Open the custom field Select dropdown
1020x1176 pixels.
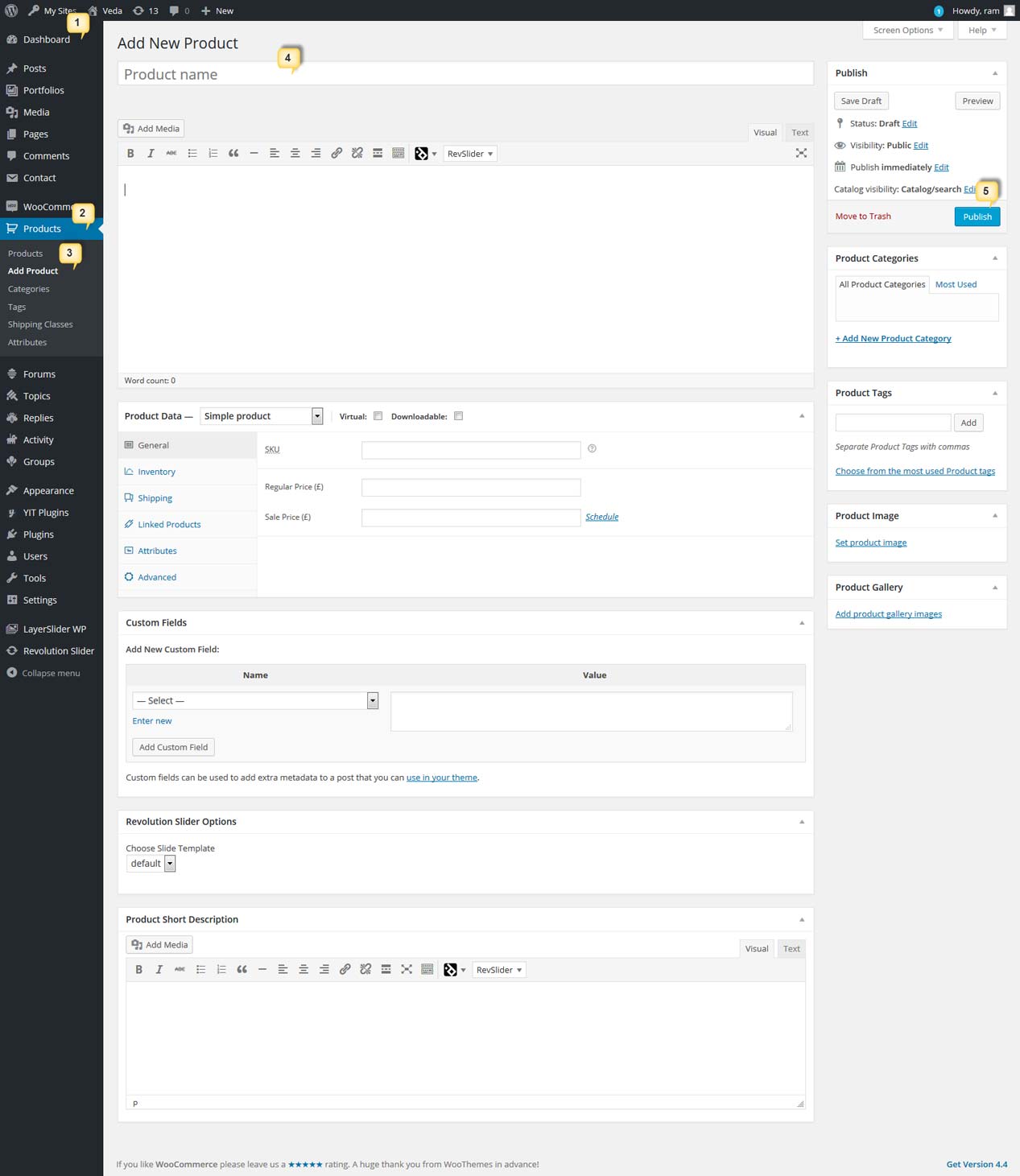pos(255,701)
